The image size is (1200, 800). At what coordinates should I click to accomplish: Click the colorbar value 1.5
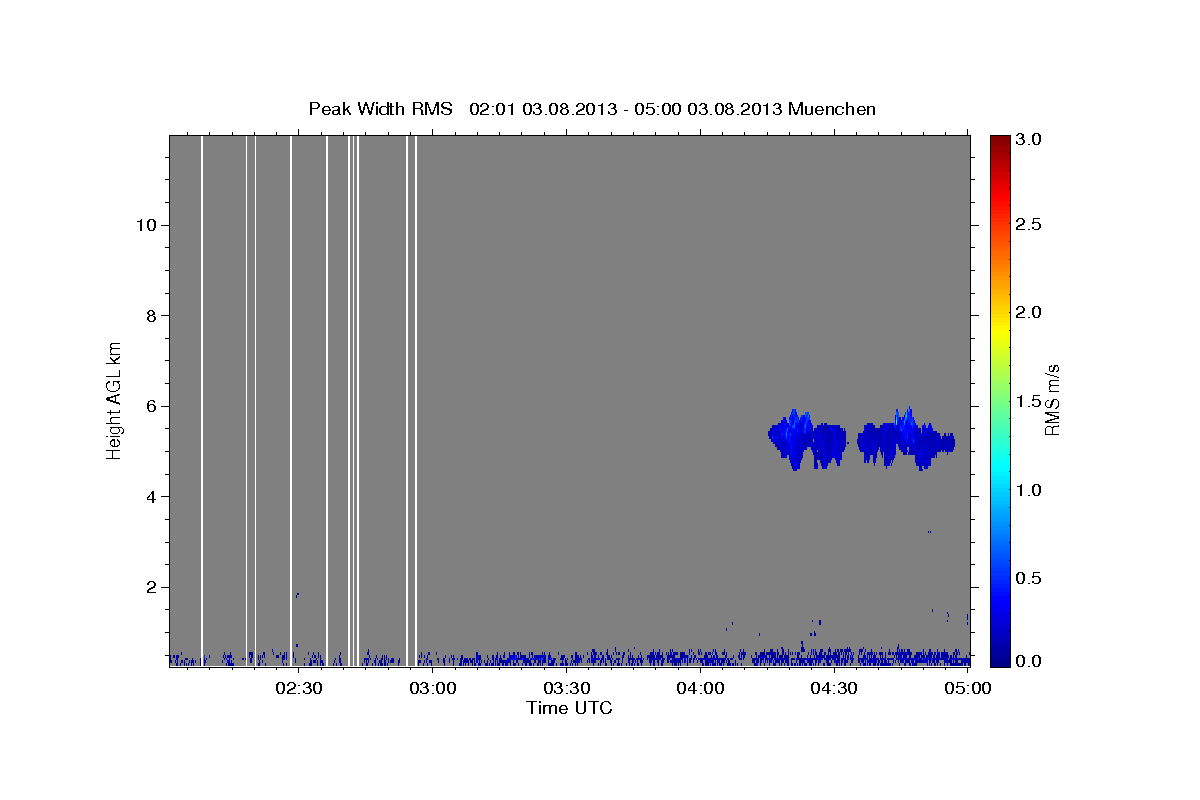click(1030, 401)
